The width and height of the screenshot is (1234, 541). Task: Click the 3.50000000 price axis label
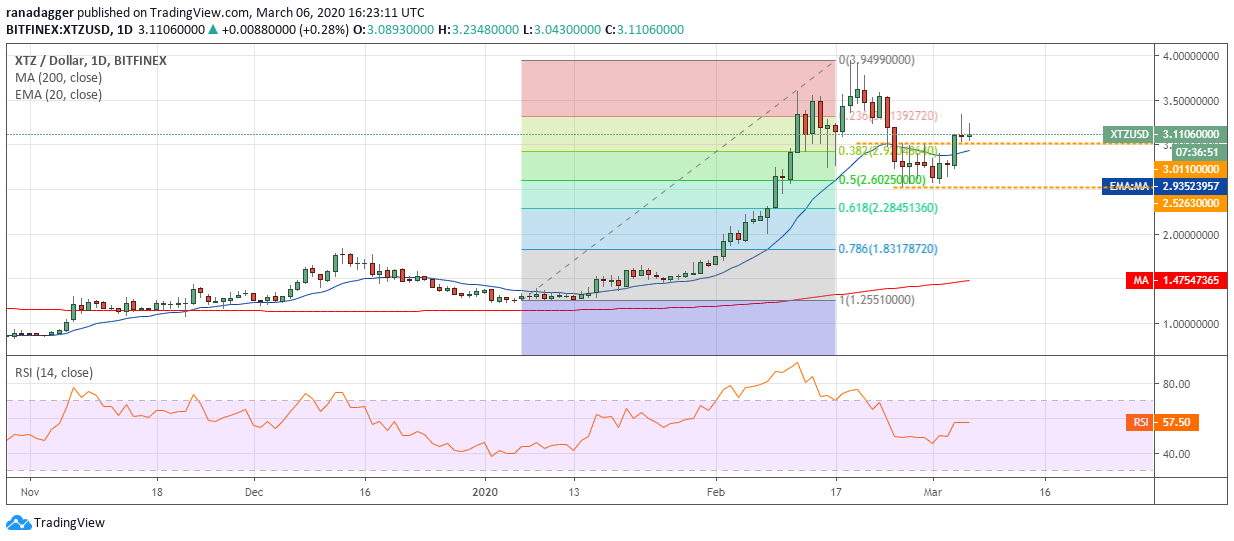pos(1191,101)
